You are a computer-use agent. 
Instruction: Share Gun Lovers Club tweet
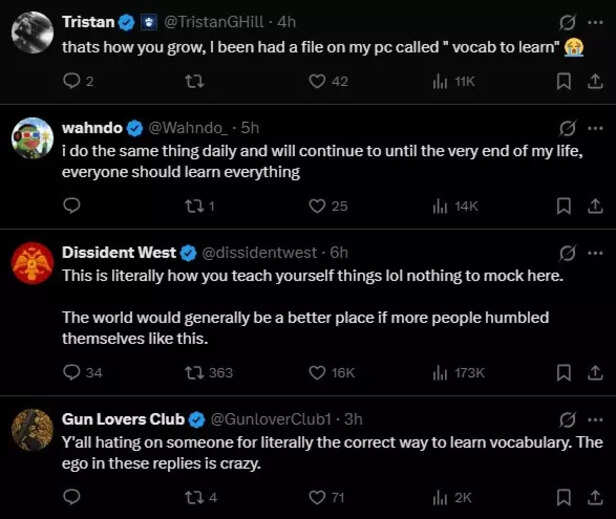(594, 496)
